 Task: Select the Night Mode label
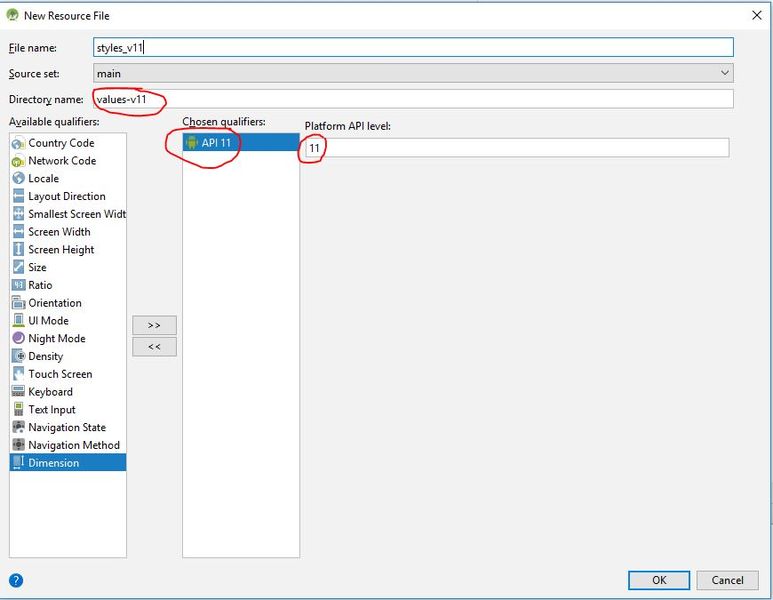[57, 338]
